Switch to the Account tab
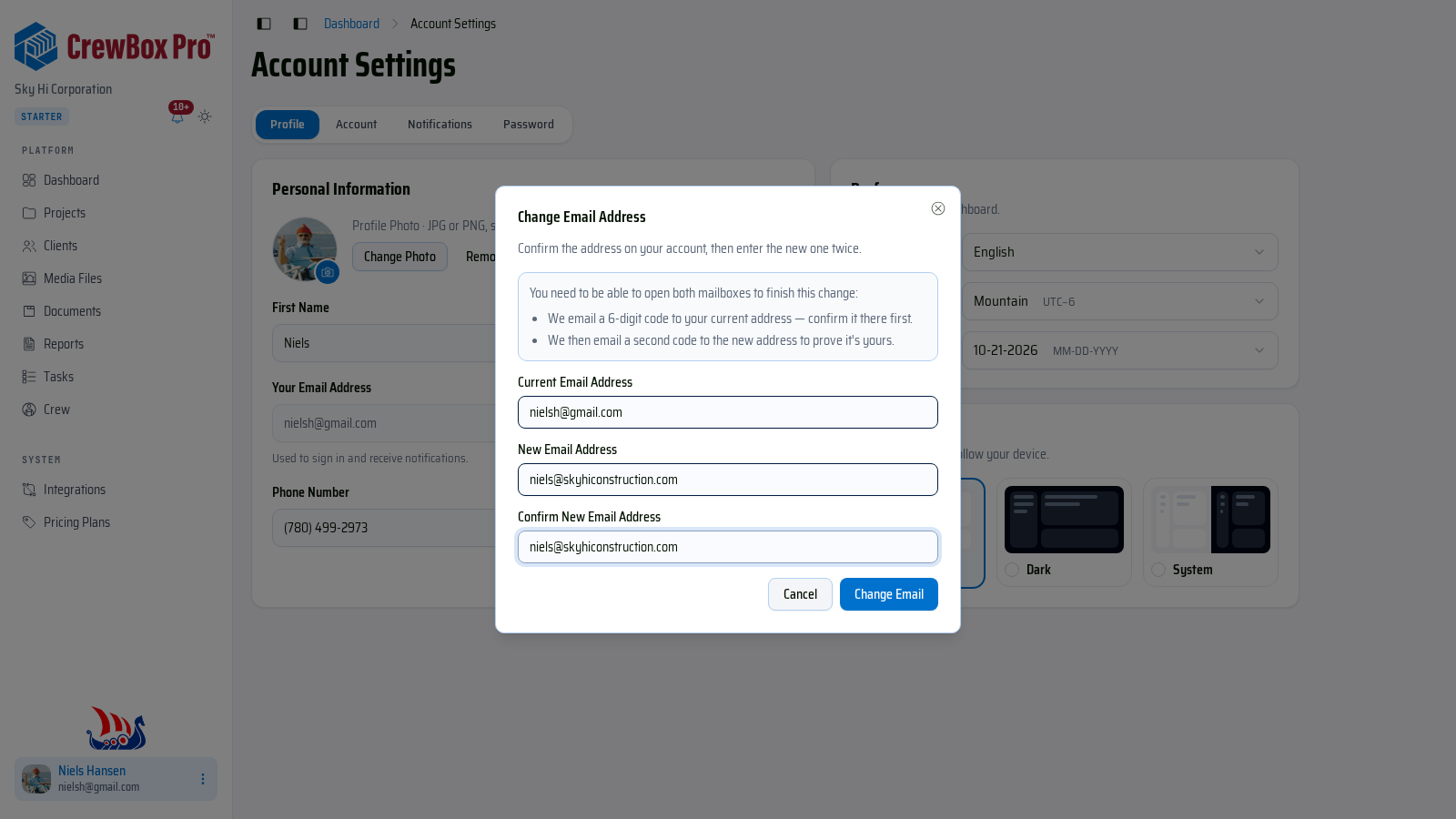Viewport: 1456px width, 819px height. pos(356,125)
